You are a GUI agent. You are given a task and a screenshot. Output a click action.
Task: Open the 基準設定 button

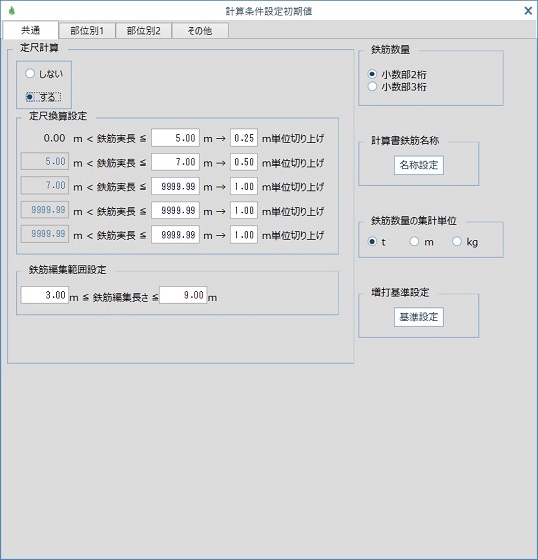point(419,317)
